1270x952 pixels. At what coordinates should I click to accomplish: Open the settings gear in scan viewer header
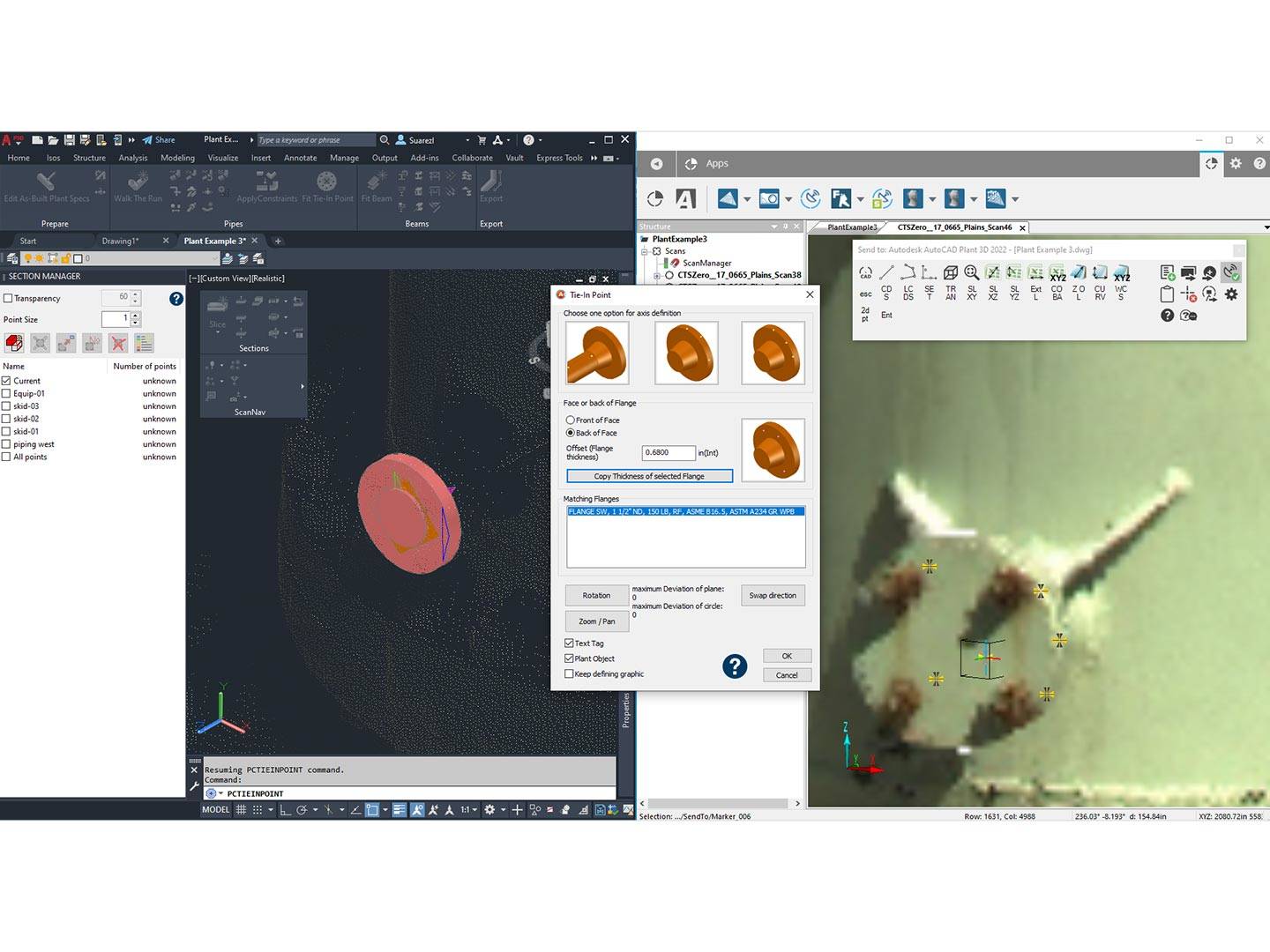(1236, 164)
